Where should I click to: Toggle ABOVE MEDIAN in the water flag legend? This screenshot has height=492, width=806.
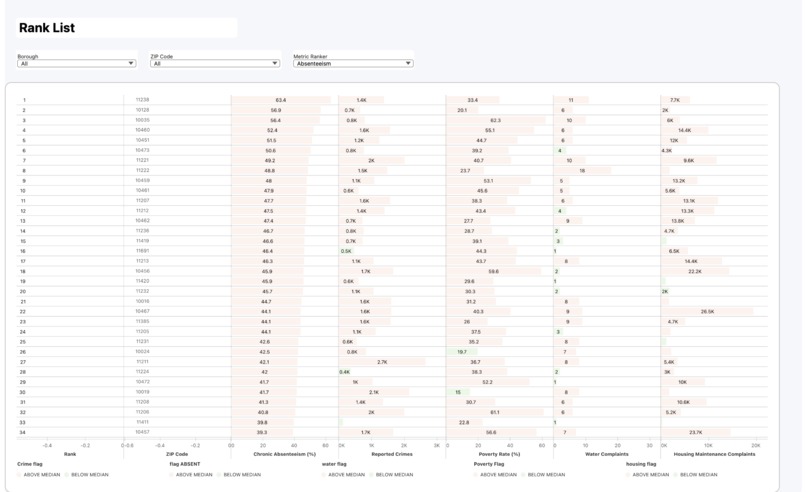point(343,475)
